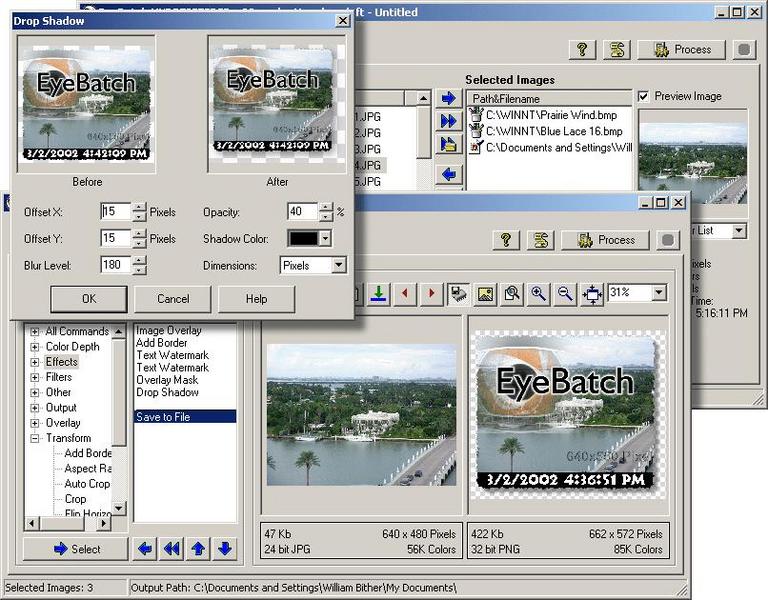
Task: Select Overlay Mask in the command list
Action: [x=167, y=380]
